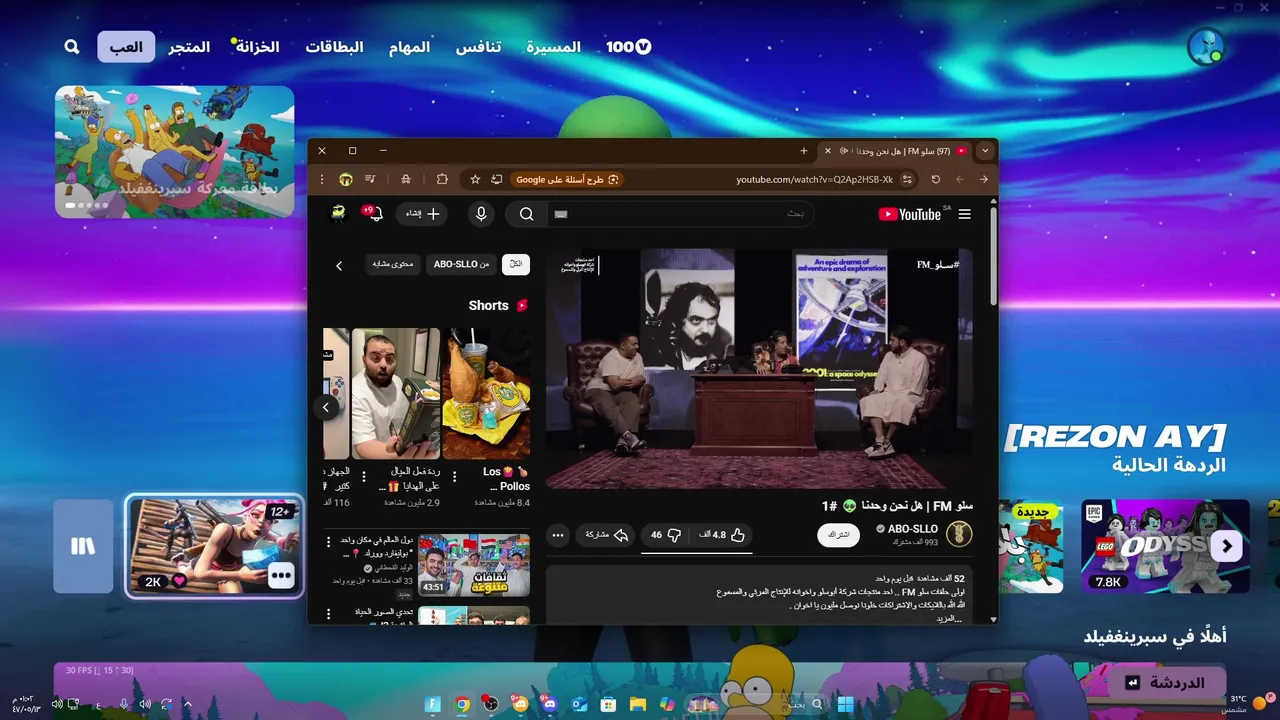Click the 100 V-Bucks balance in Fortnite
The height and width of the screenshot is (720, 1280).
pos(629,47)
